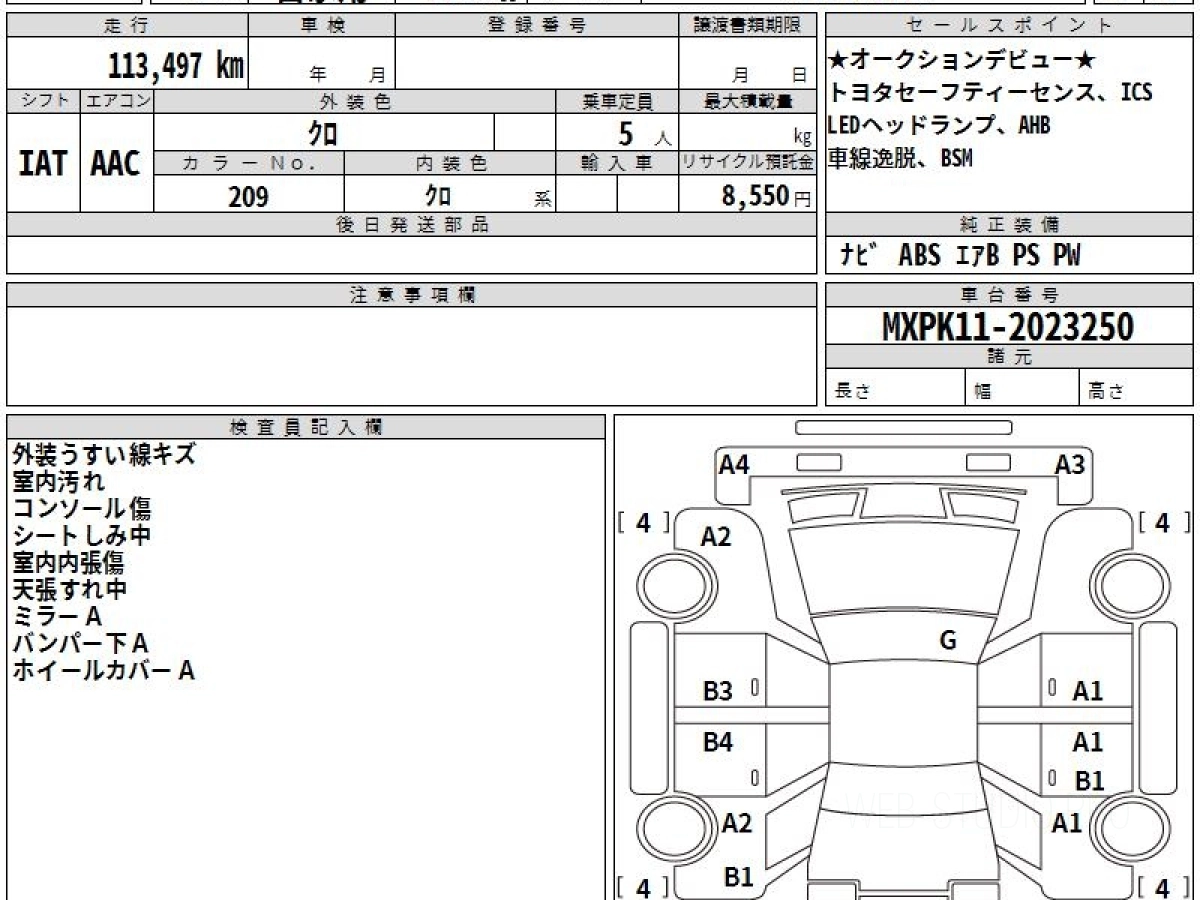The image size is (1200, 900).
Task: Click the front-right wheel circle in diagram
Action: point(1123,583)
